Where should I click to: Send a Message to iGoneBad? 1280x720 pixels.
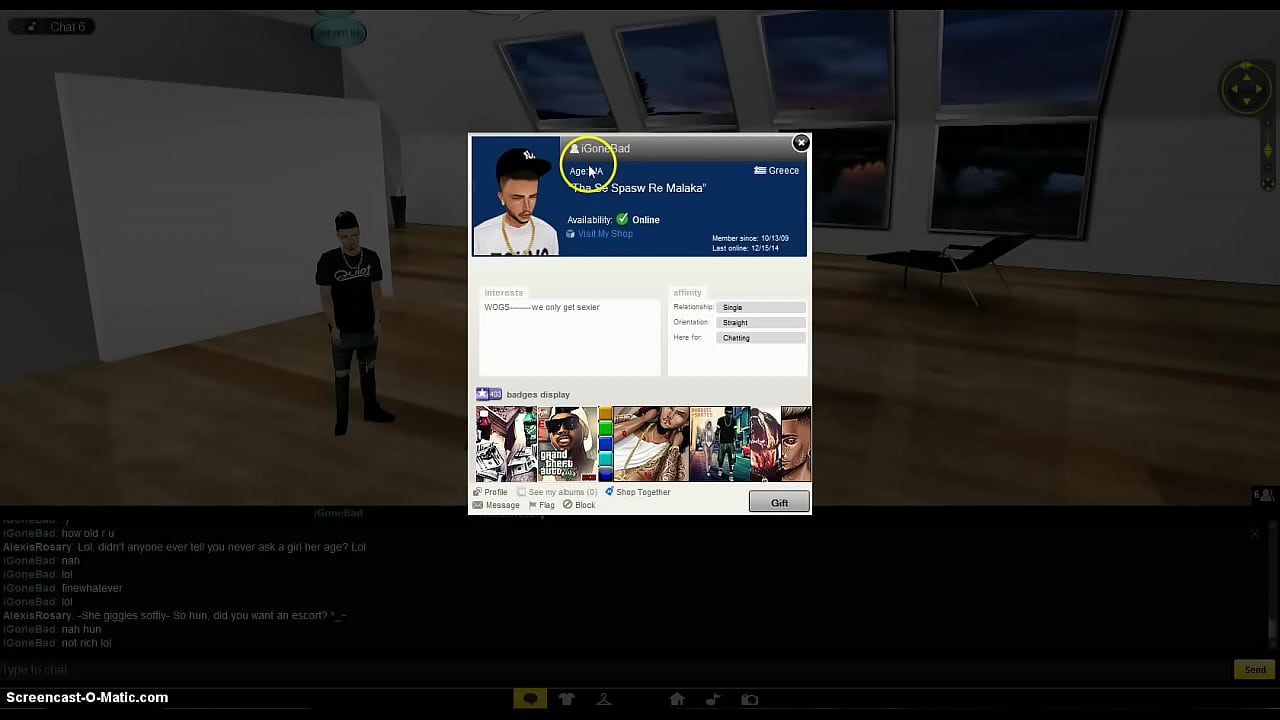point(496,505)
